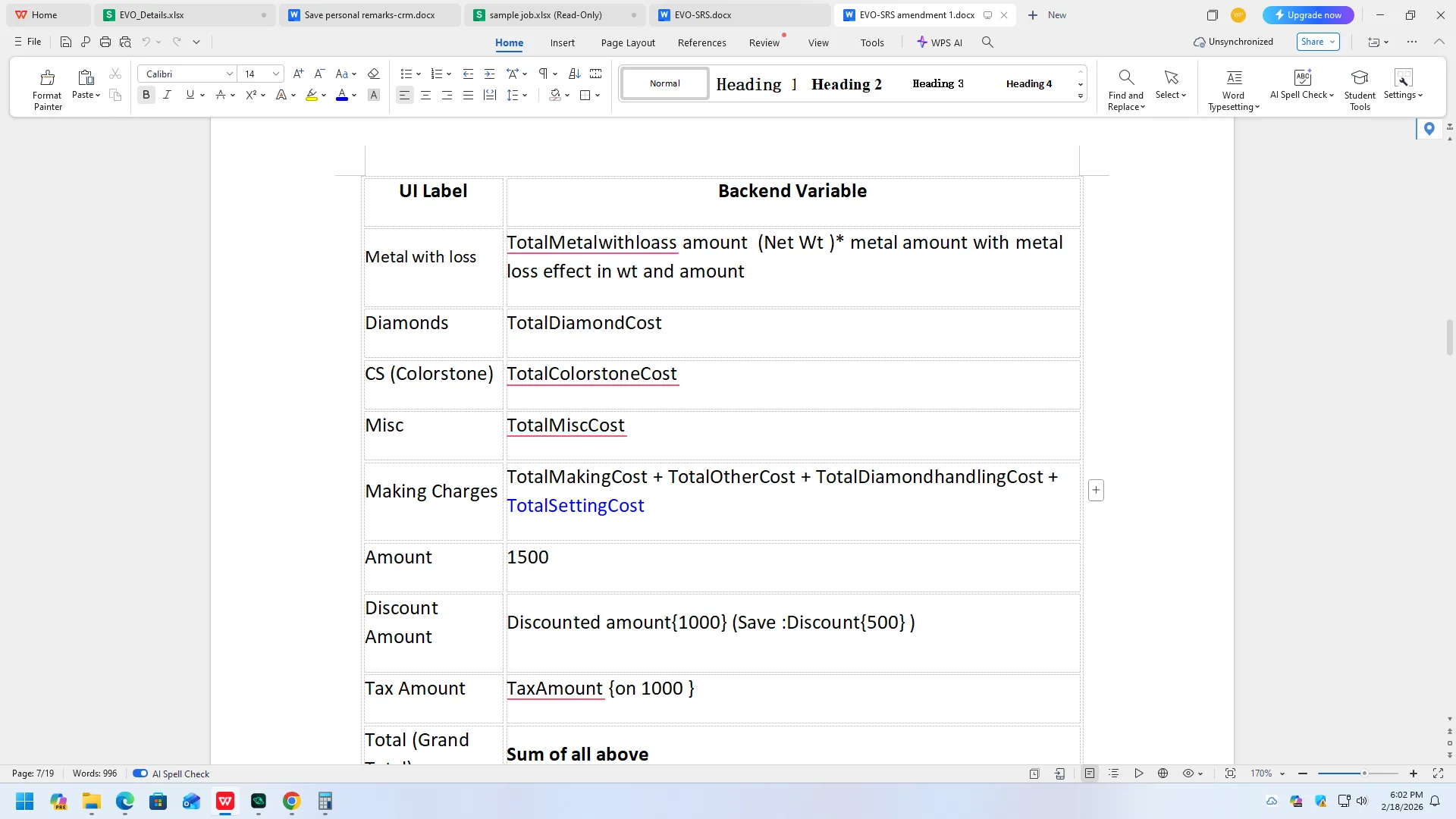
Task: Toggle character shading button
Action: tap(374, 95)
